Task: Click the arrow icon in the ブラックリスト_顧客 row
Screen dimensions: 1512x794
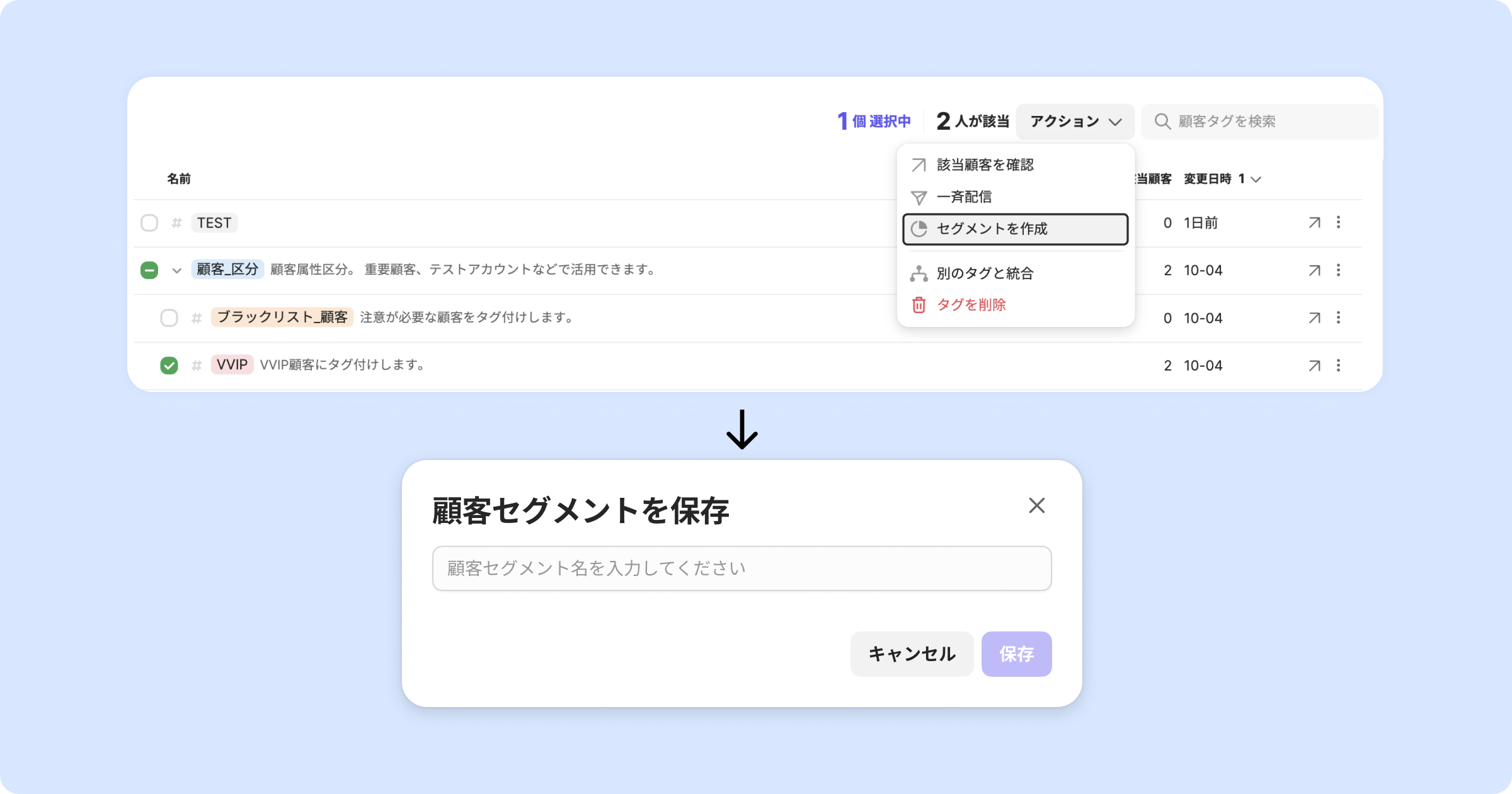Action: pos(1314,318)
